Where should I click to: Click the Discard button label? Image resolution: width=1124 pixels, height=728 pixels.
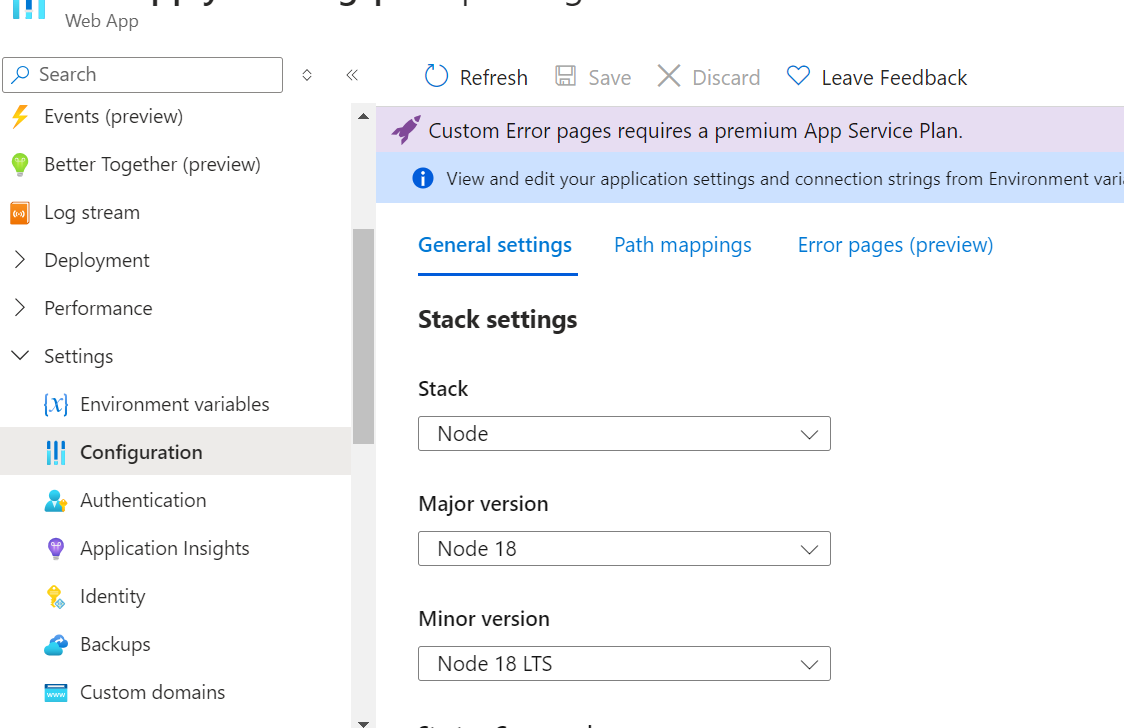coord(726,77)
